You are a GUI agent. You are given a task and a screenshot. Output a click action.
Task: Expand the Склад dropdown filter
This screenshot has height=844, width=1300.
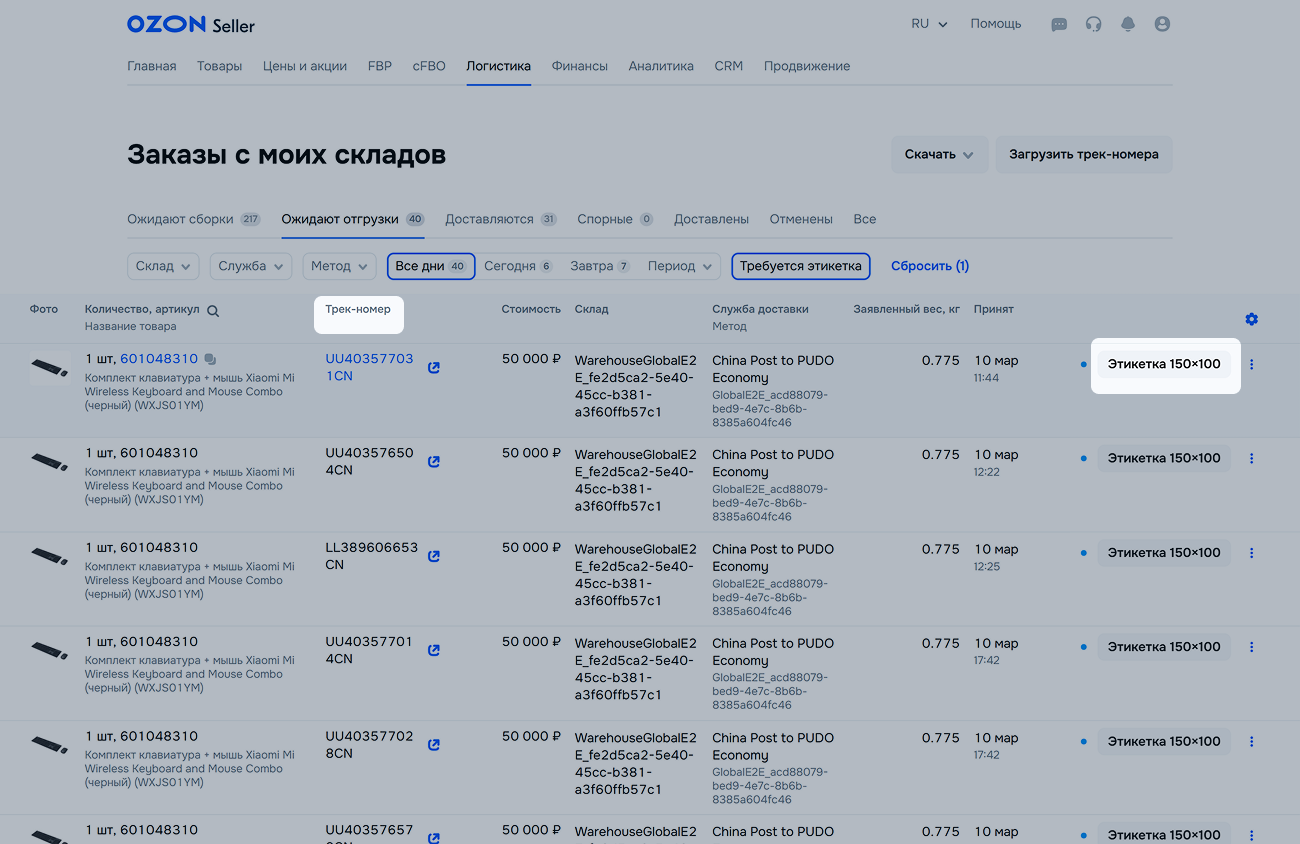(163, 266)
